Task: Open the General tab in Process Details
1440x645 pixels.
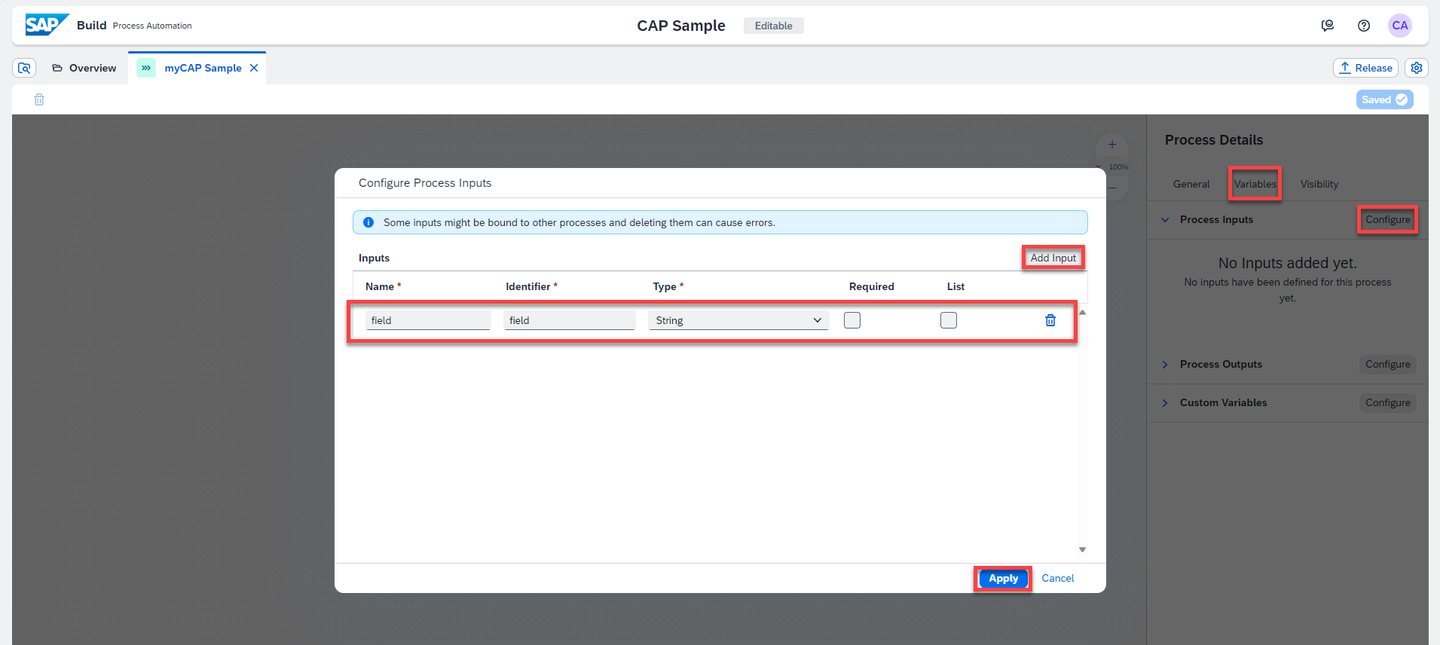Action: (x=1191, y=184)
